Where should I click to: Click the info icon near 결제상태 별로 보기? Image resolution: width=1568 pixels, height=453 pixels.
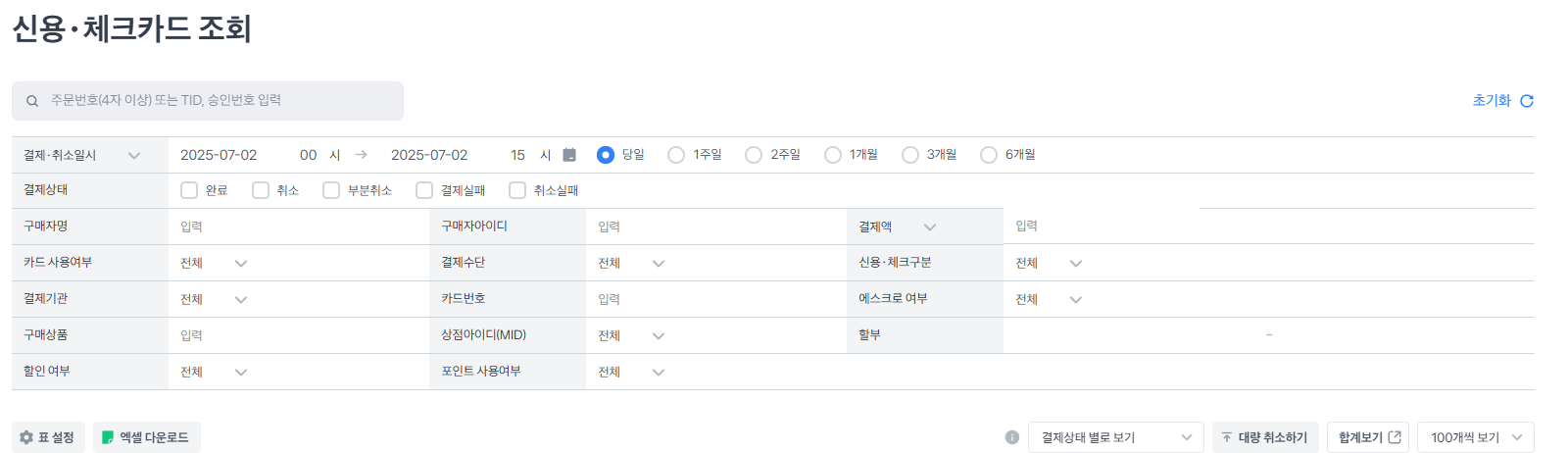click(x=1012, y=437)
